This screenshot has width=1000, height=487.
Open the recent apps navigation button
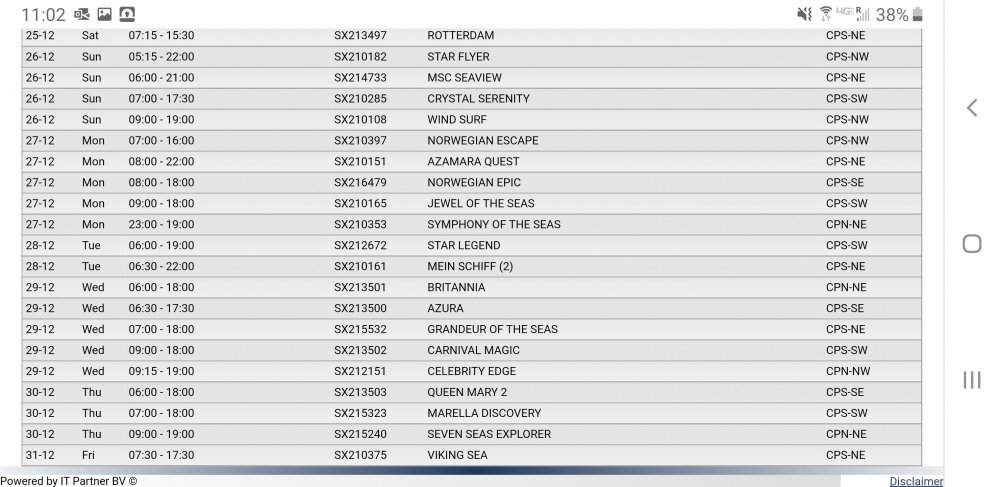click(x=971, y=380)
